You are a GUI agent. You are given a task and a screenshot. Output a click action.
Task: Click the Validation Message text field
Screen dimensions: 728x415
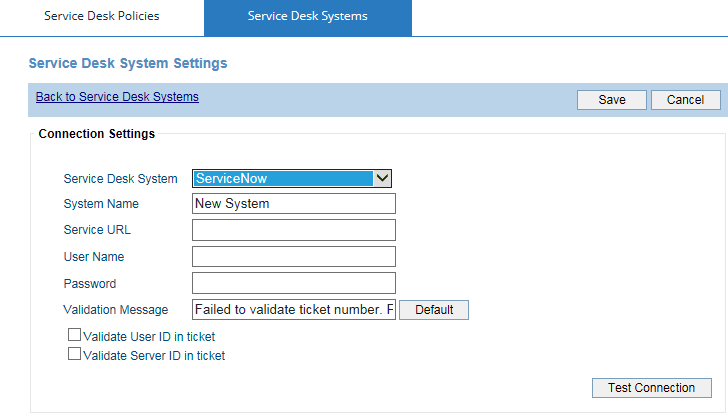294,310
